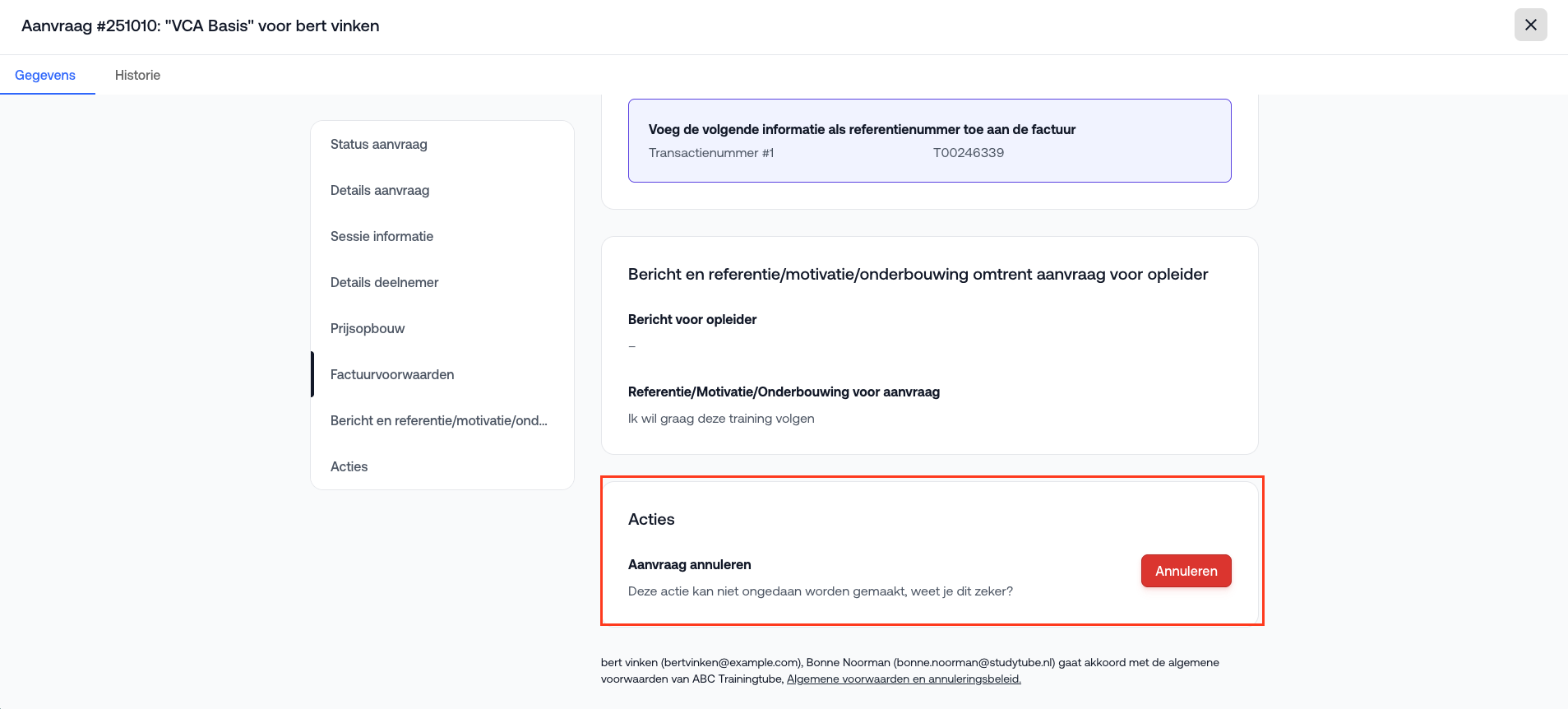Select Factuurvoorwaarden in the sidebar
This screenshot has height=709, width=1568.
pos(392,374)
